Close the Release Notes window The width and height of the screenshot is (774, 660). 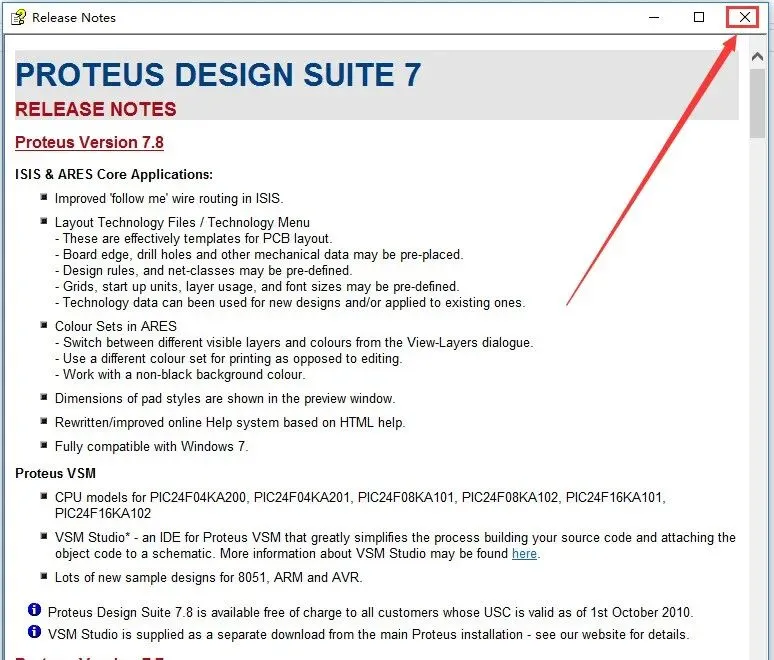[x=744, y=17]
